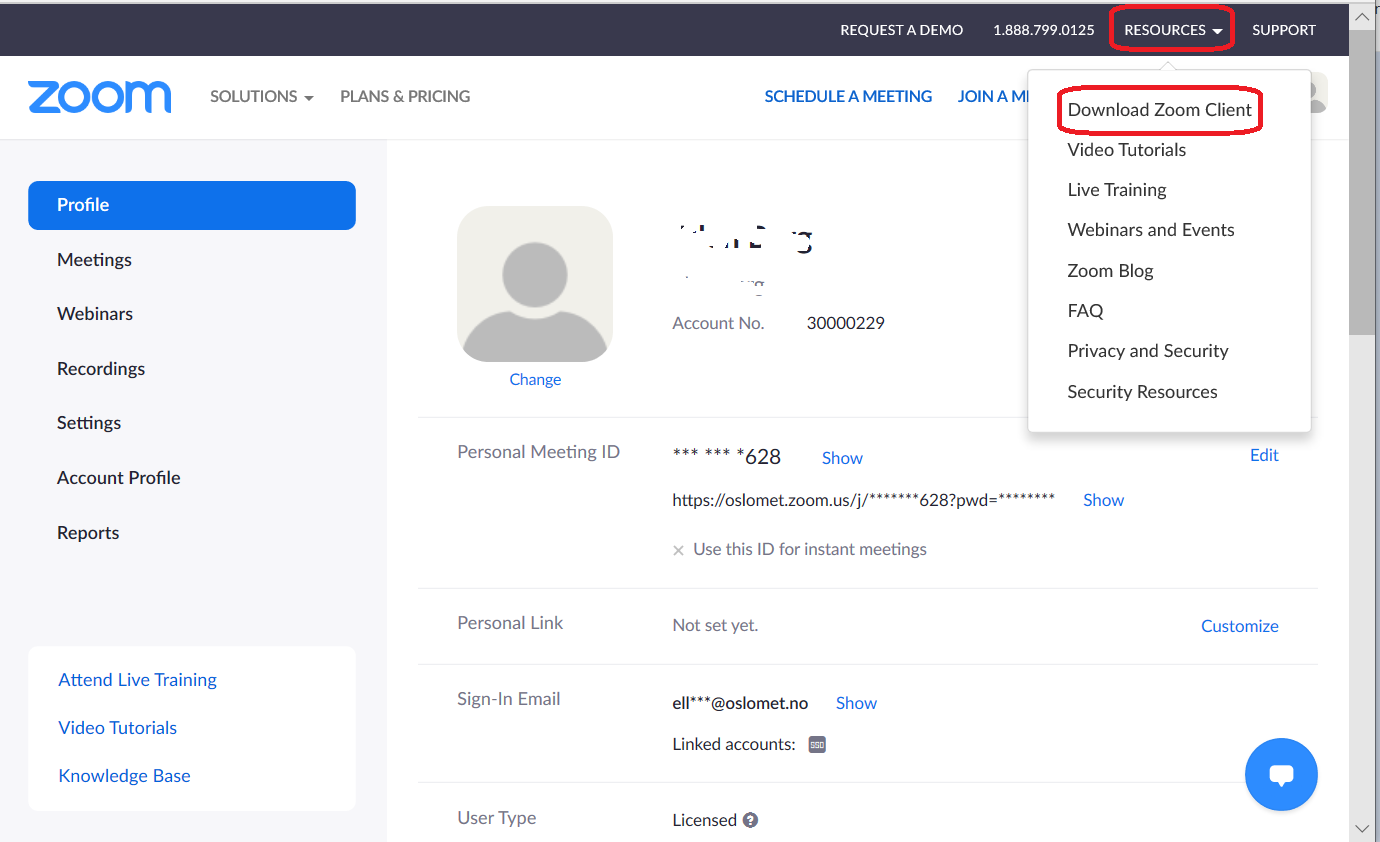The height and width of the screenshot is (842, 1380).
Task: Click the profile picture placeholder
Action: [535, 284]
